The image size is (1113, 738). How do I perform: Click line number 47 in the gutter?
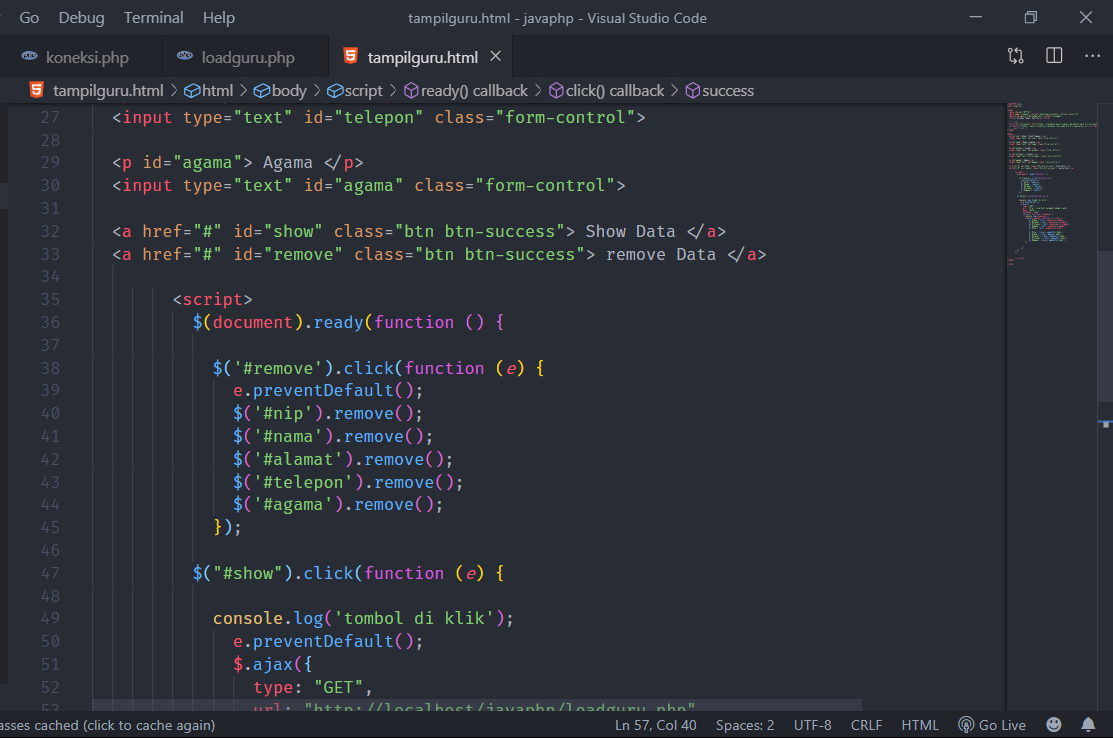point(50,573)
